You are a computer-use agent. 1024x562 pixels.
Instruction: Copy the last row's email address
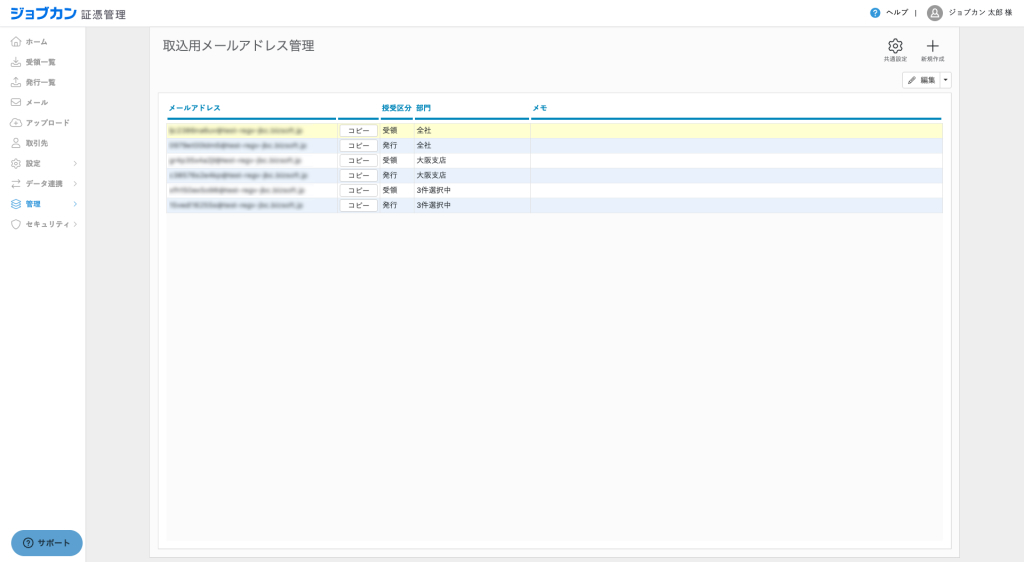click(358, 205)
